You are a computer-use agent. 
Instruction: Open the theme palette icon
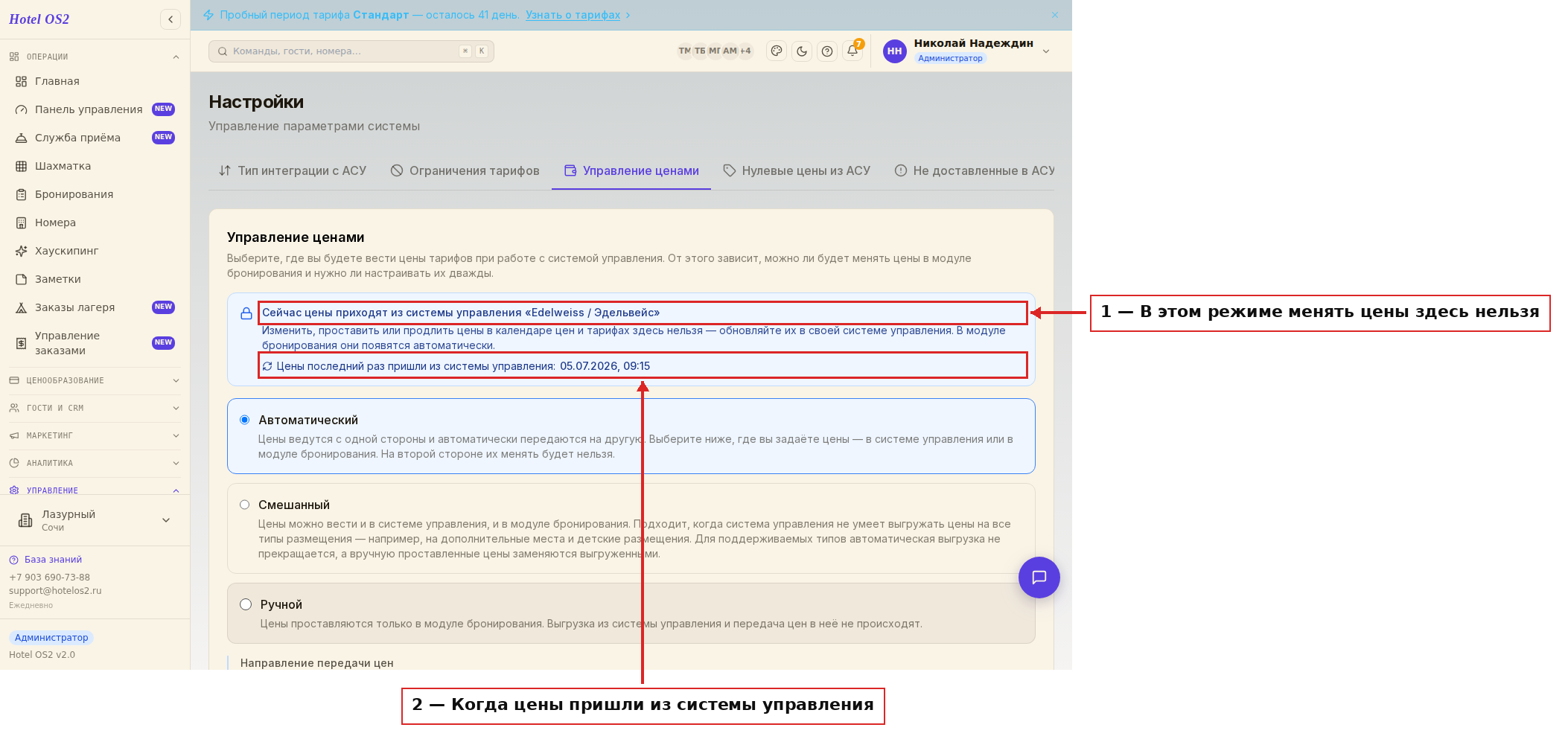(x=777, y=51)
